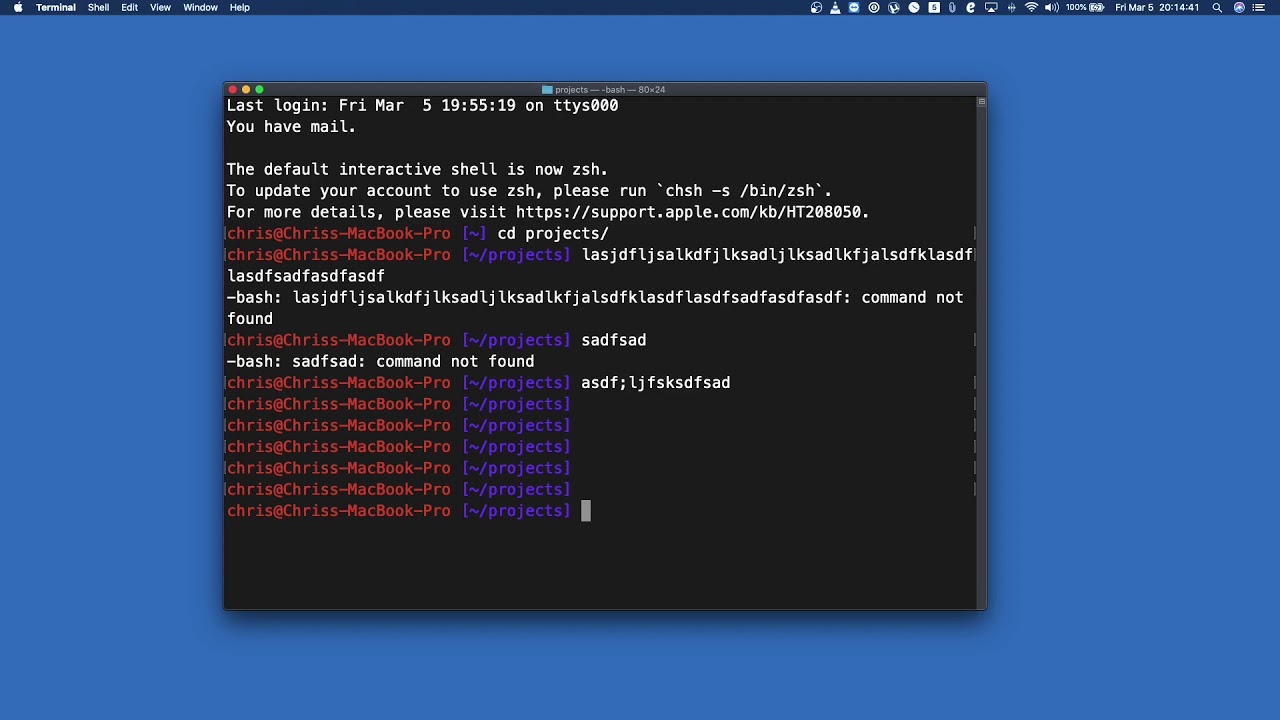Open the Notification Center icon
1280x720 pixels.
point(1260,7)
